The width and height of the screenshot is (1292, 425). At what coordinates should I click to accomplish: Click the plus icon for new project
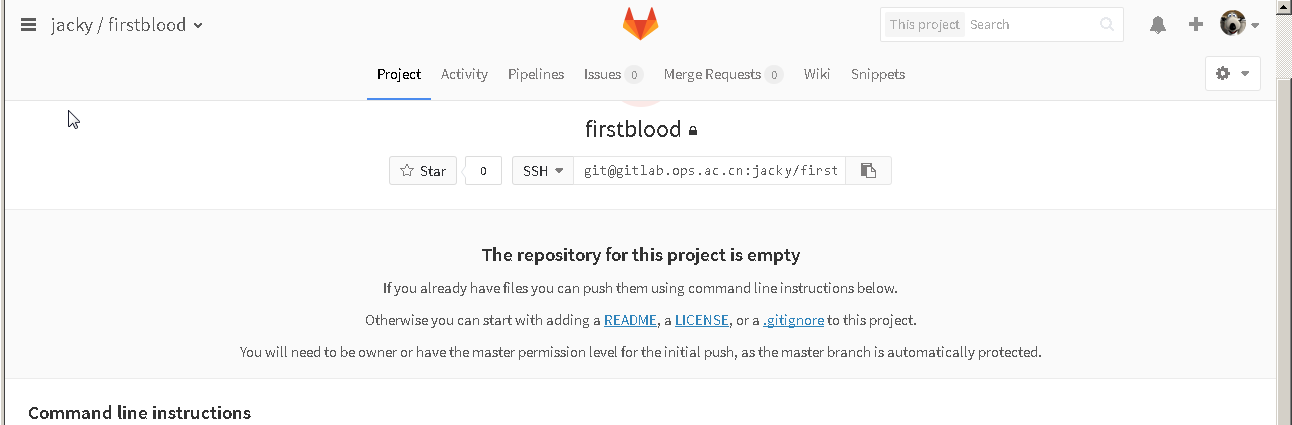pos(1196,25)
